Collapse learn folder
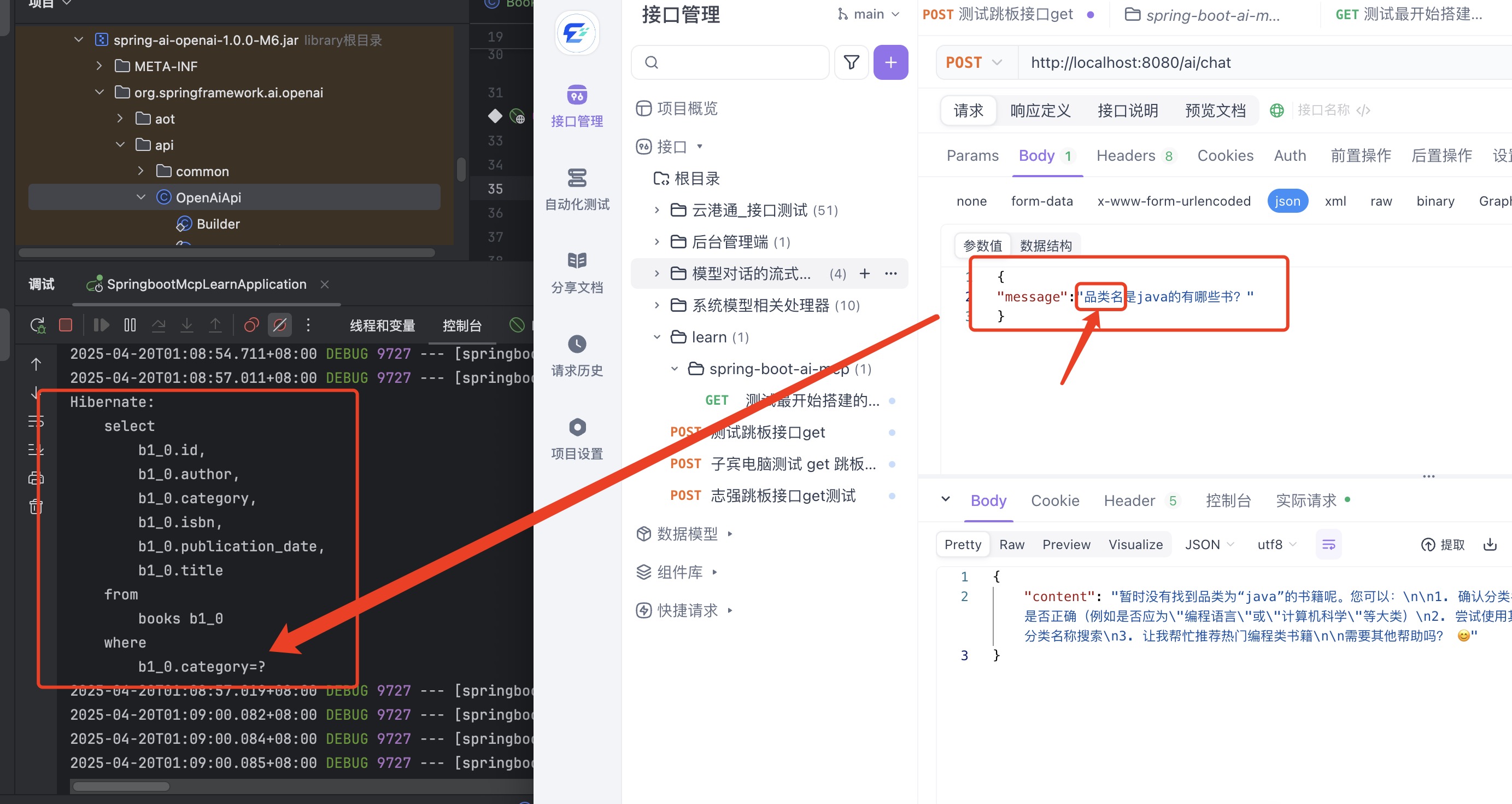 pos(657,337)
